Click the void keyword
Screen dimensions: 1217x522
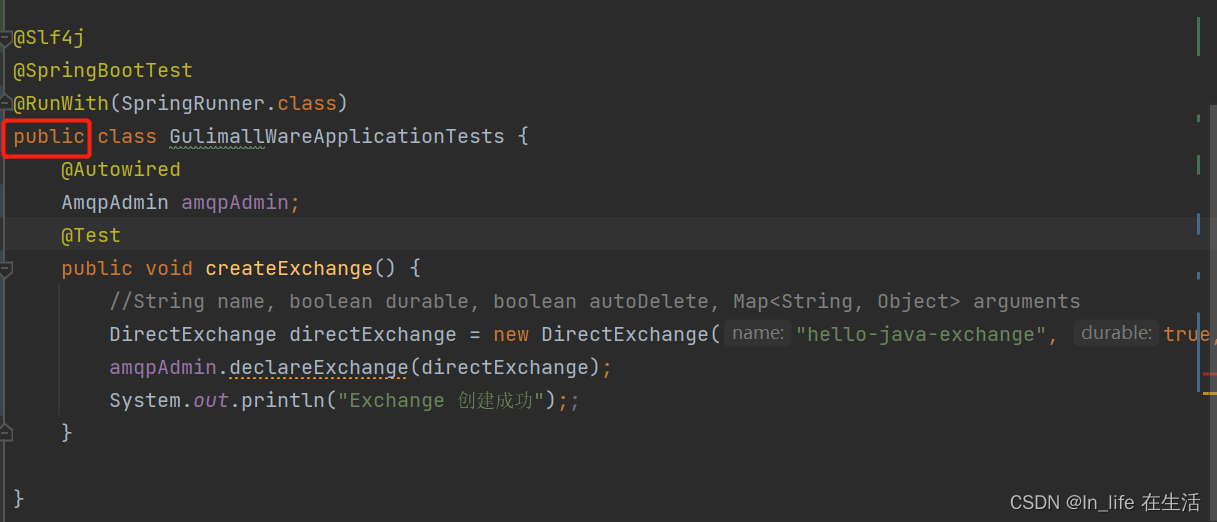[169, 268]
